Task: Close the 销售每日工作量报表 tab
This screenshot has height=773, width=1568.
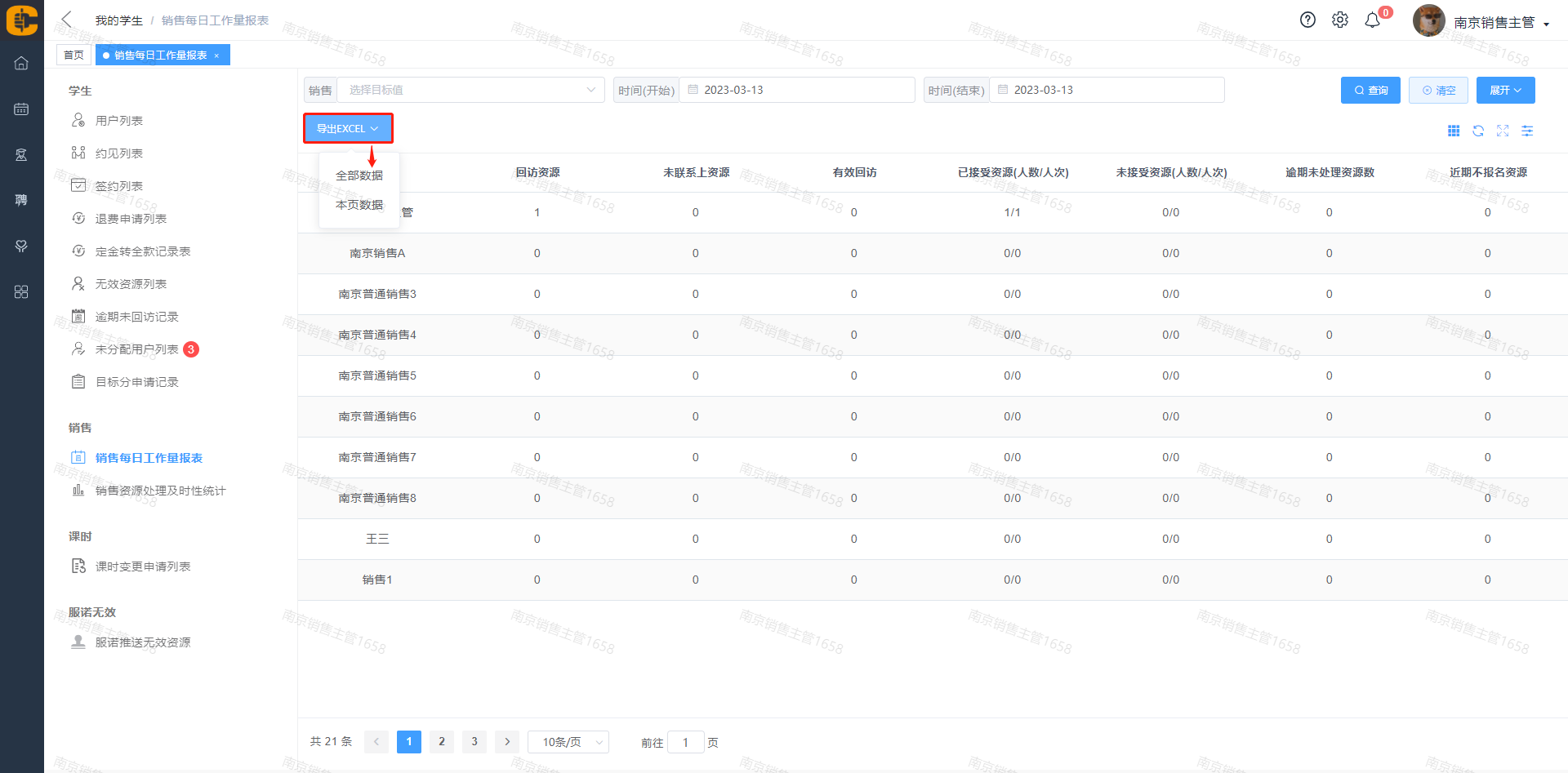Action: tap(216, 56)
